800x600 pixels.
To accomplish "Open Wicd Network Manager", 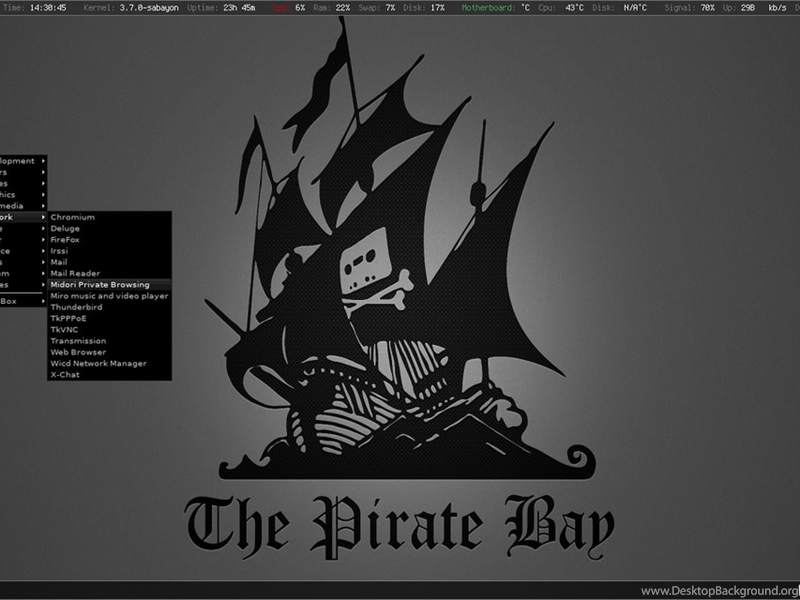I will [109, 363].
